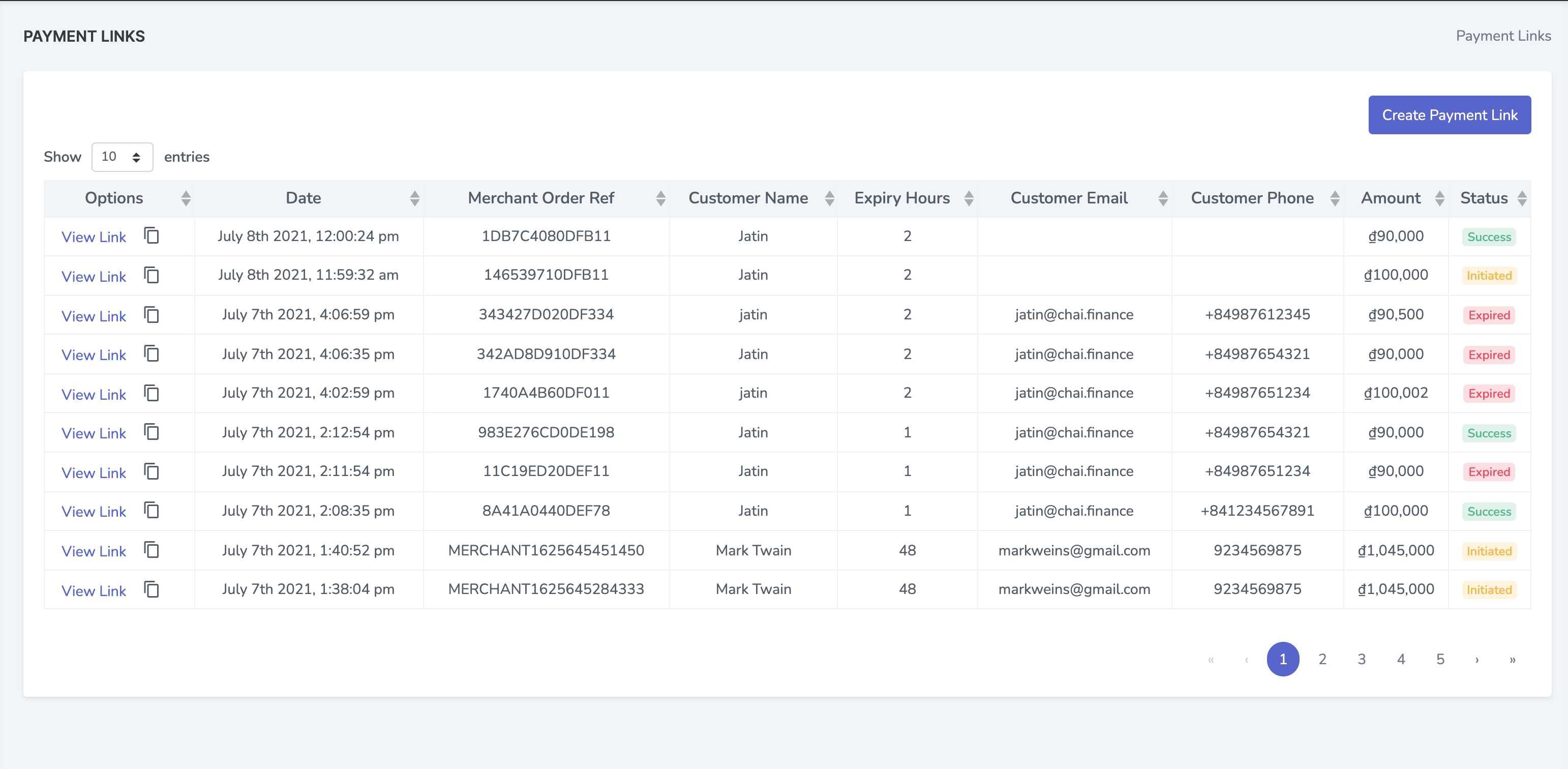1568x769 pixels.
Task: Select phone +84987612345 cell
Action: pos(1257,315)
